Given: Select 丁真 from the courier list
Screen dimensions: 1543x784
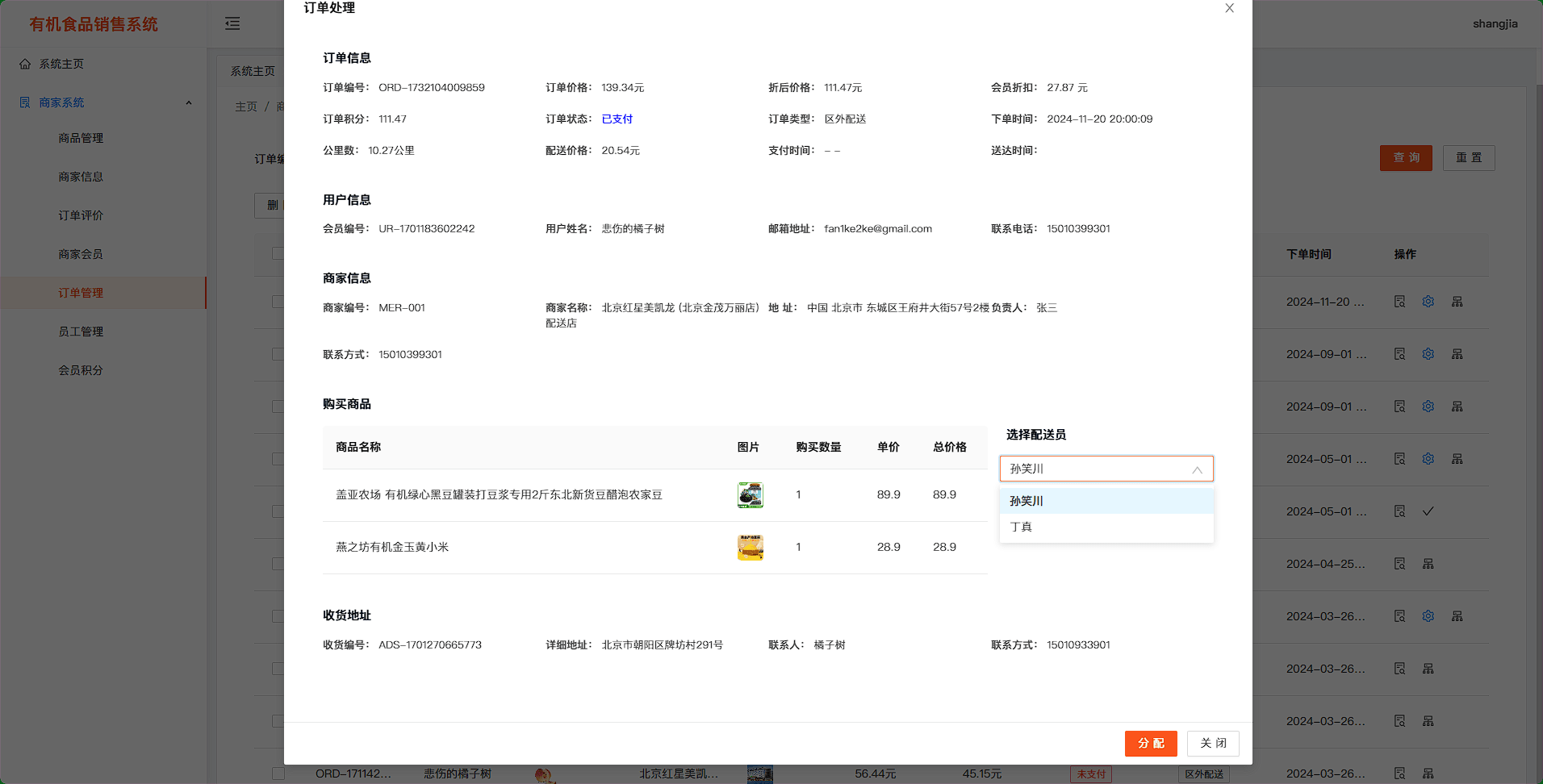Looking at the screenshot, I should pos(1106,527).
